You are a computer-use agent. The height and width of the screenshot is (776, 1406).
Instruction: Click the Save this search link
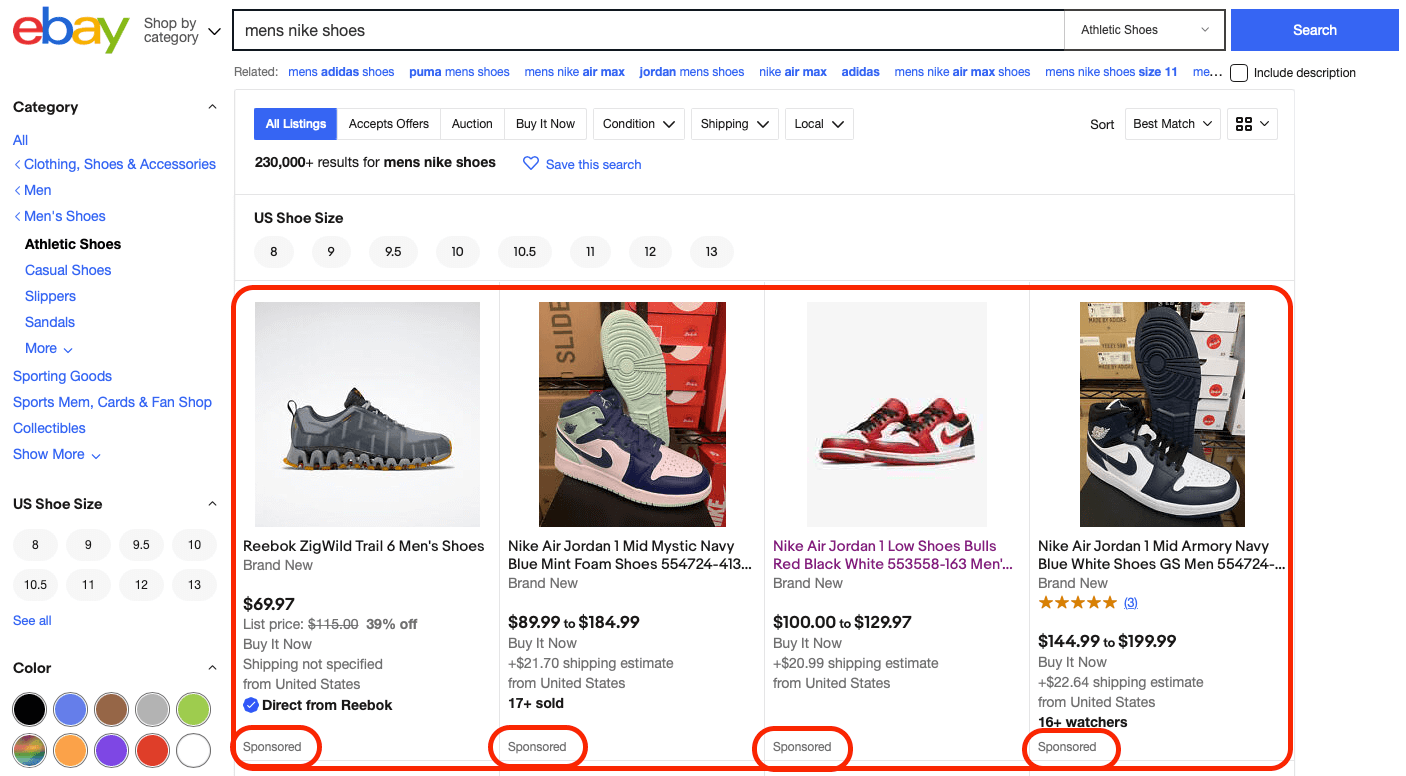pyautogui.click(x=593, y=164)
